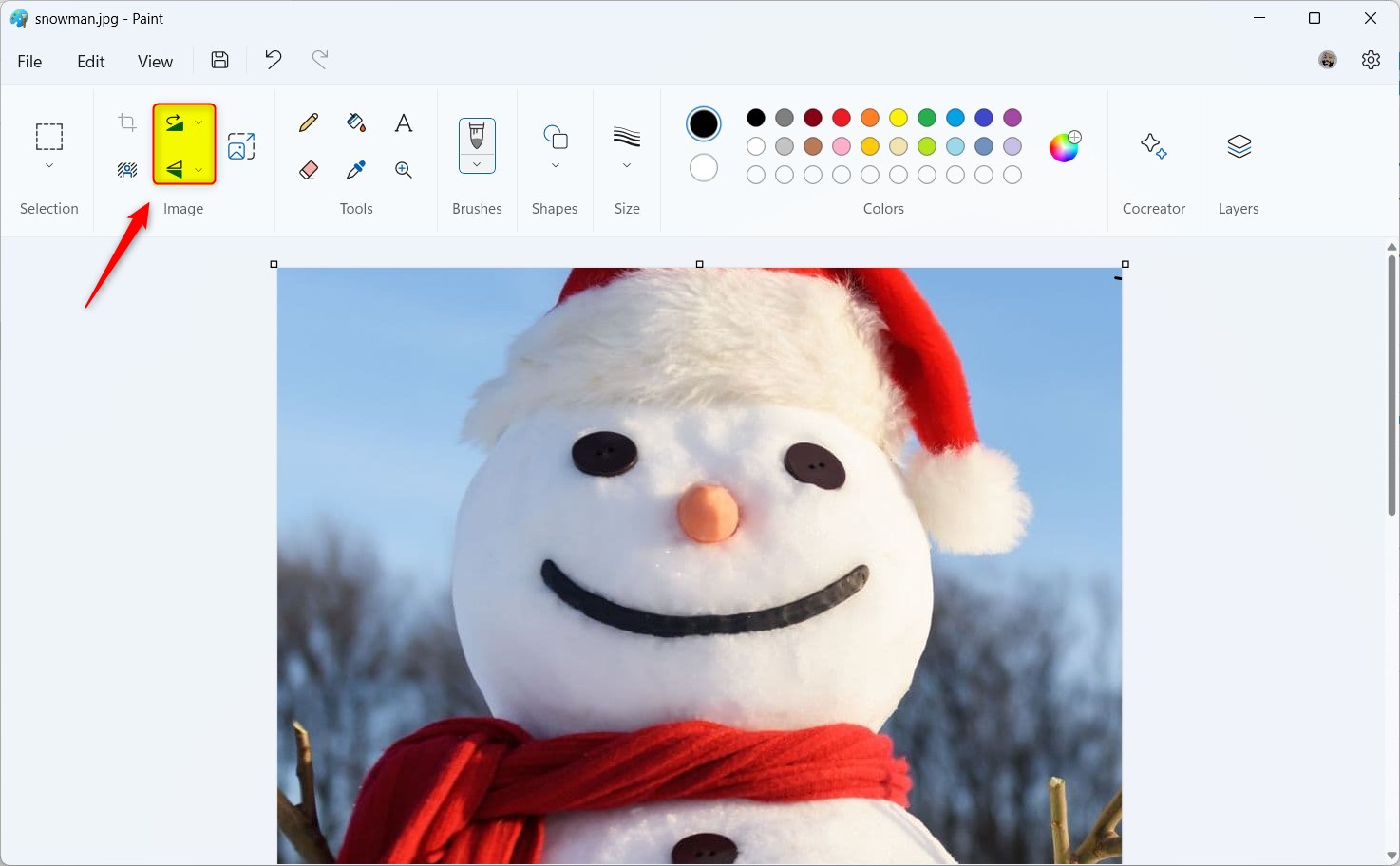Click the Flip image icon
This screenshot has height=866, width=1400.
click(x=174, y=168)
